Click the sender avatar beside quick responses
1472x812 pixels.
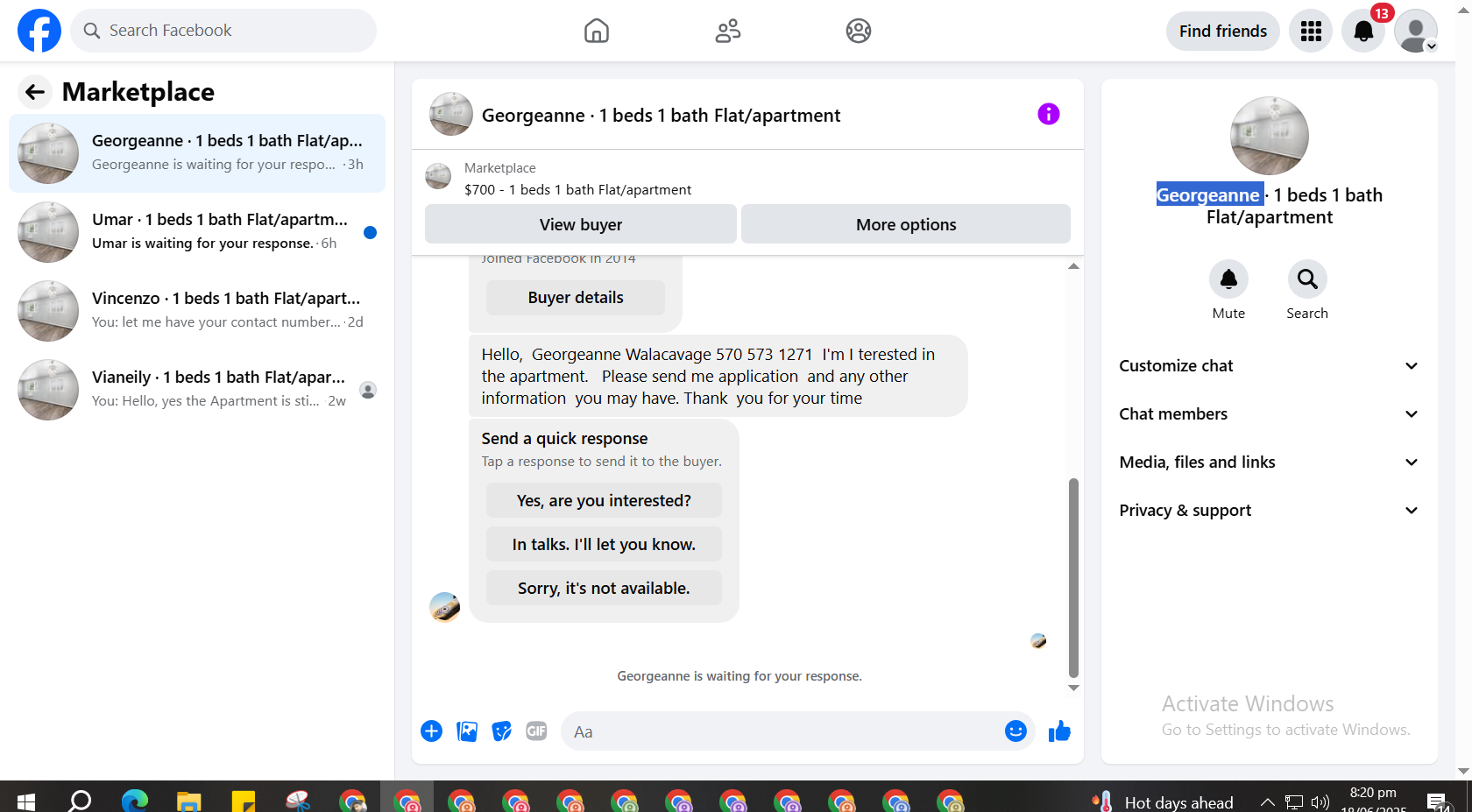click(445, 606)
